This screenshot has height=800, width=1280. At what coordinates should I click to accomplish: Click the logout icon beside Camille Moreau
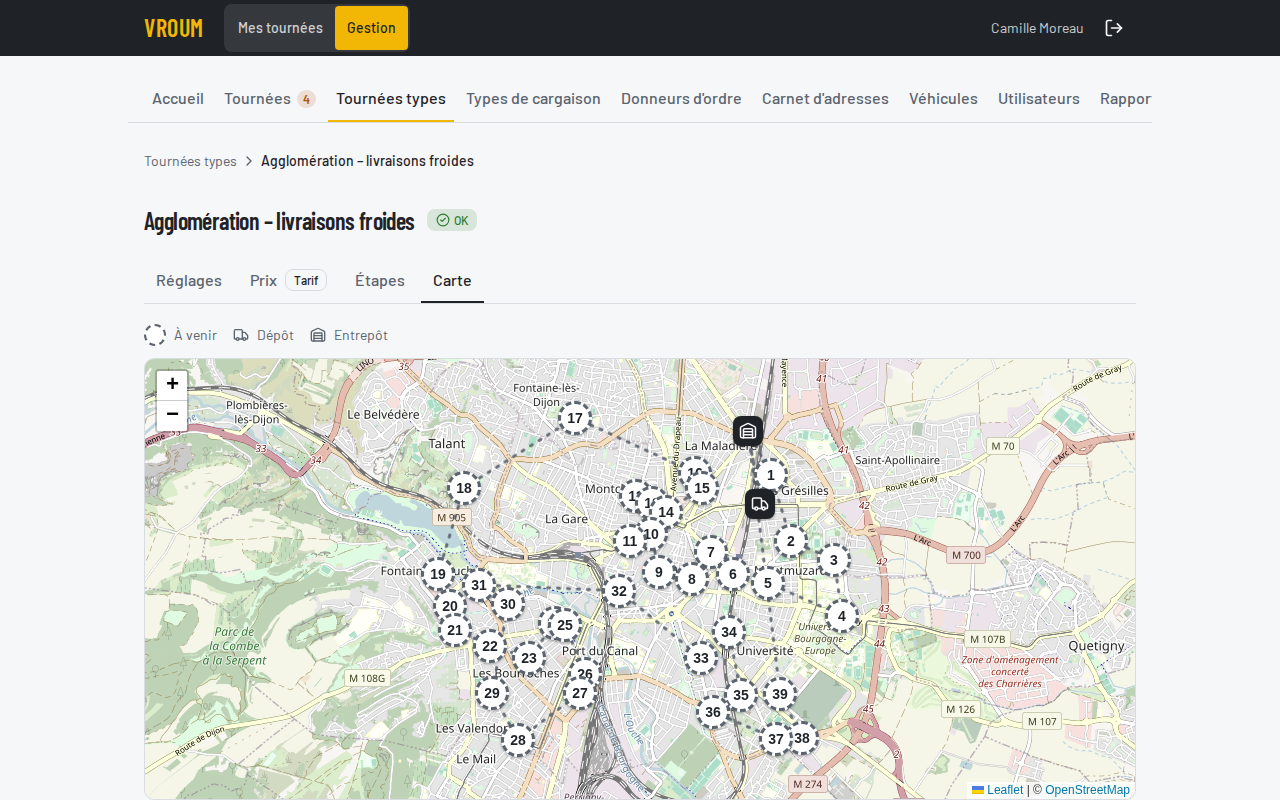coord(1114,28)
